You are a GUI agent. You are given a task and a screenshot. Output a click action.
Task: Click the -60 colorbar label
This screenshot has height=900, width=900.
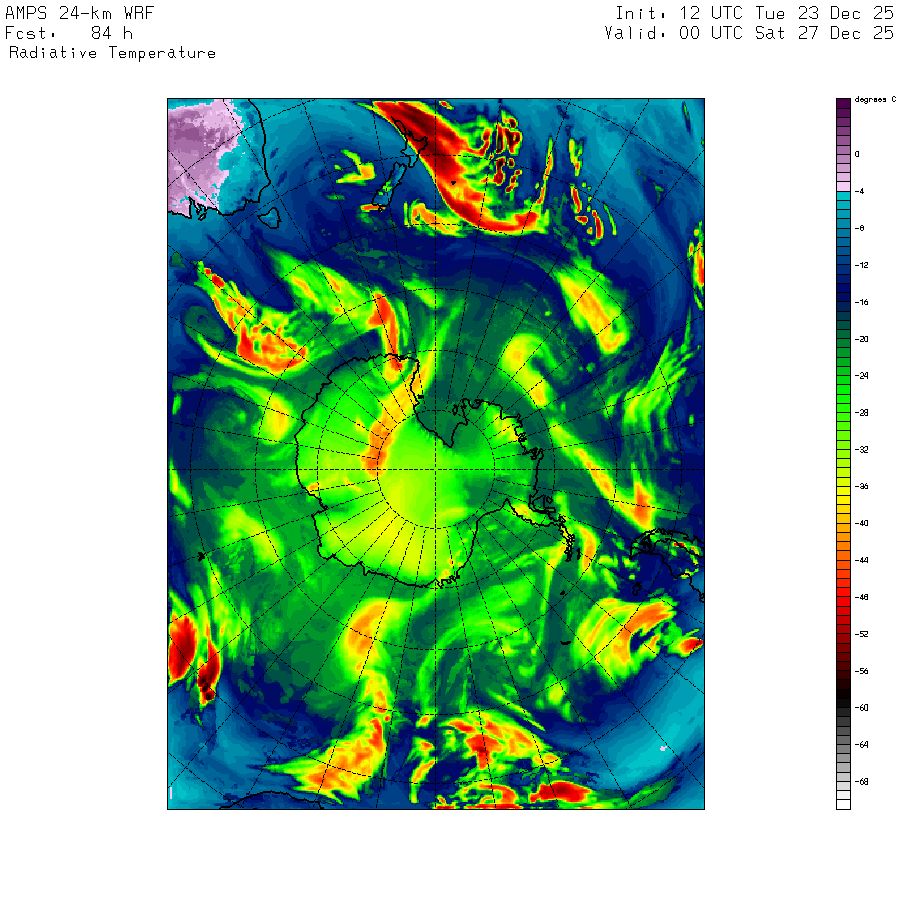coord(861,708)
